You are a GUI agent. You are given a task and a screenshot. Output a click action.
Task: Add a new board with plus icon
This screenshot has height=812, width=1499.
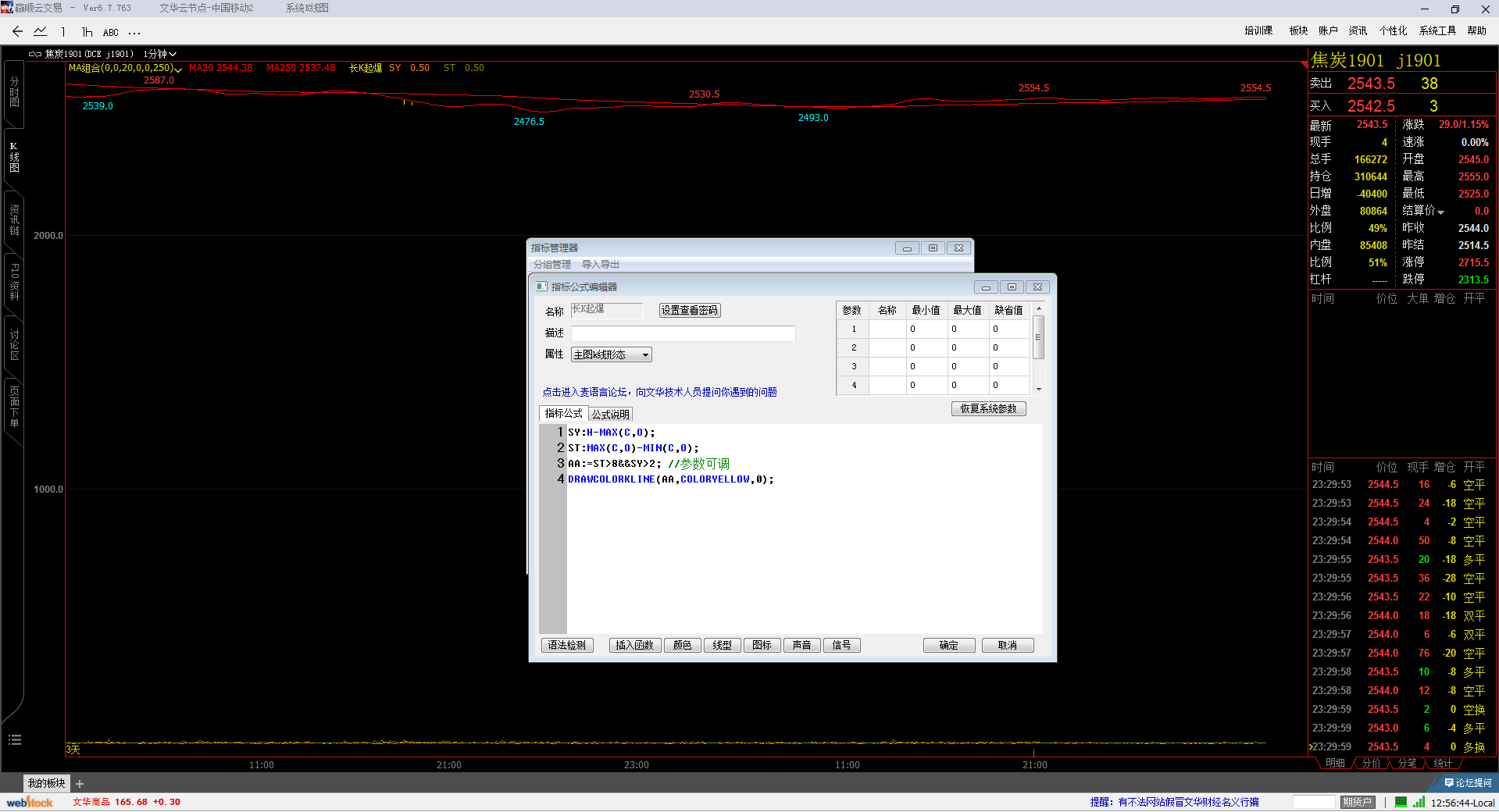coord(80,783)
